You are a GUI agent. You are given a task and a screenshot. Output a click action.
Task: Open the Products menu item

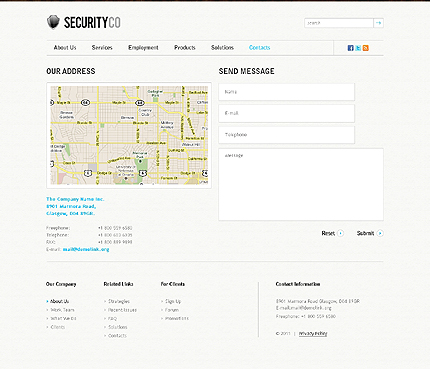(185, 48)
